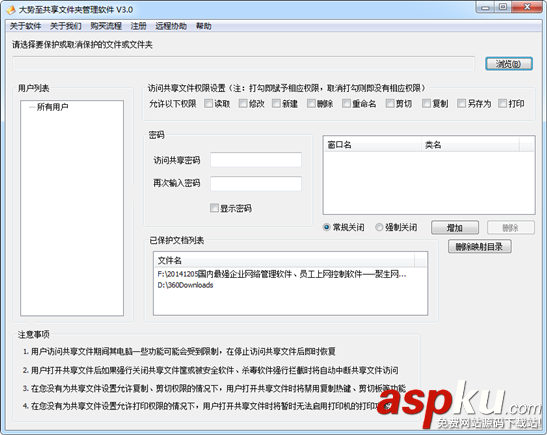The width and height of the screenshot is (547, 435).
Task: Toggle the 显示密码 checkbox
Action: pyautogui.click(x=214, y=208)
